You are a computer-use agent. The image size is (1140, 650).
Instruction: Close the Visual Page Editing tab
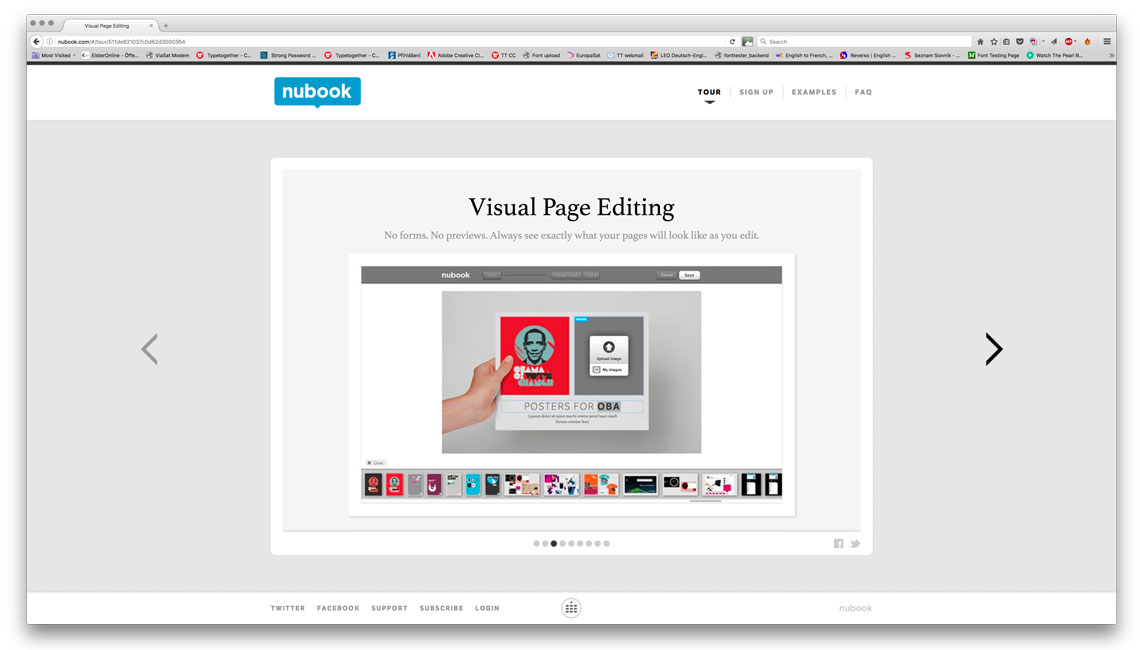pos(151,25)
